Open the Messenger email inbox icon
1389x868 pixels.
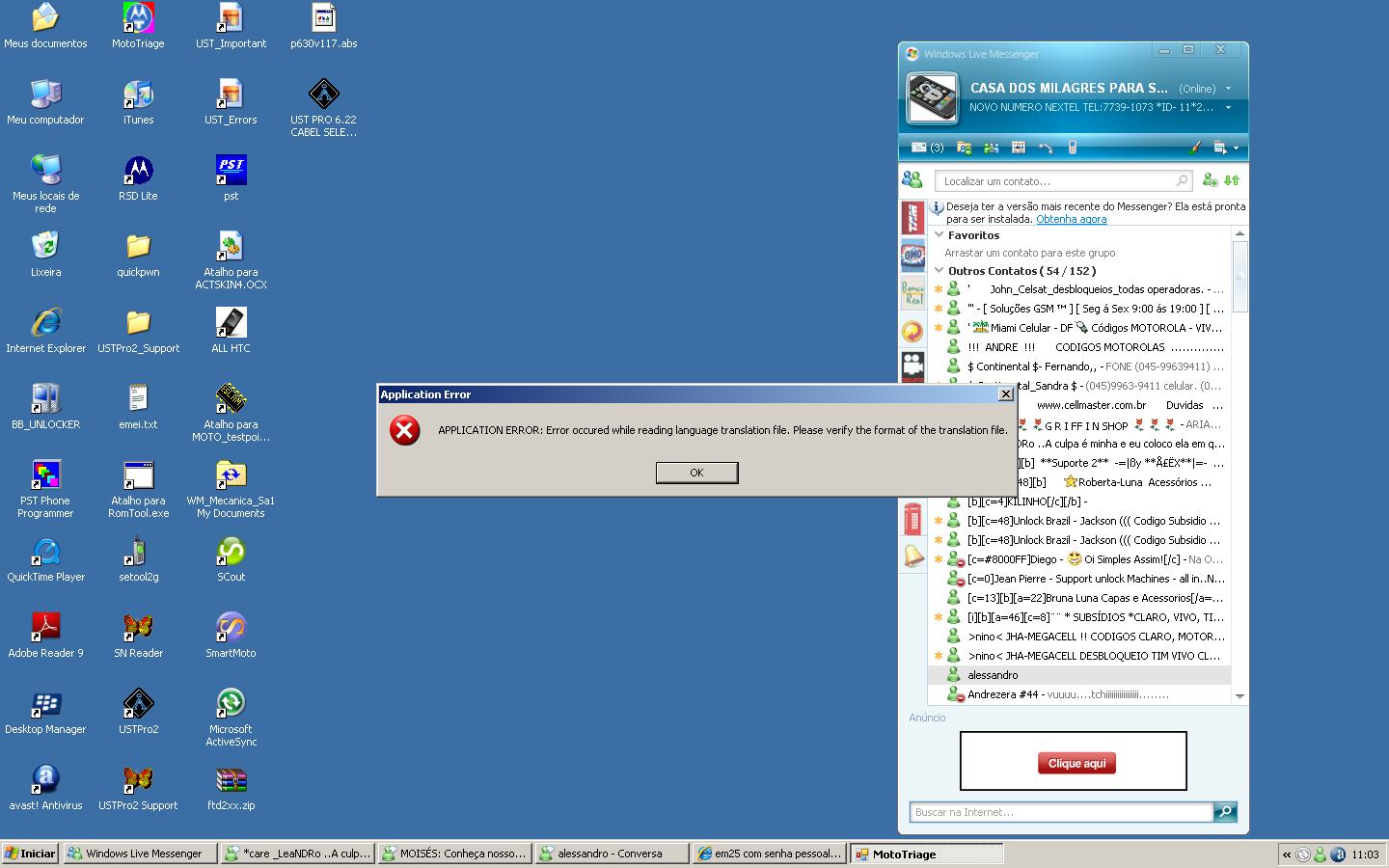click(x=919, y=148)
